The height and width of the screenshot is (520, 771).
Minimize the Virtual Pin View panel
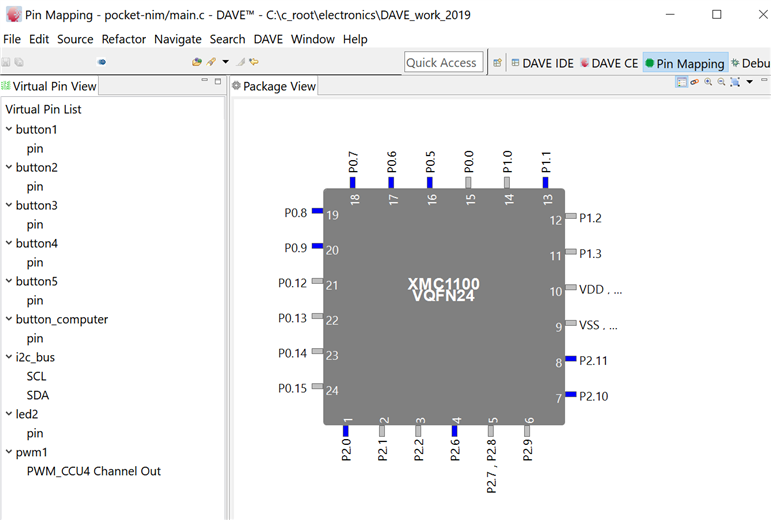pyautogui.click(x=205, y=80)
